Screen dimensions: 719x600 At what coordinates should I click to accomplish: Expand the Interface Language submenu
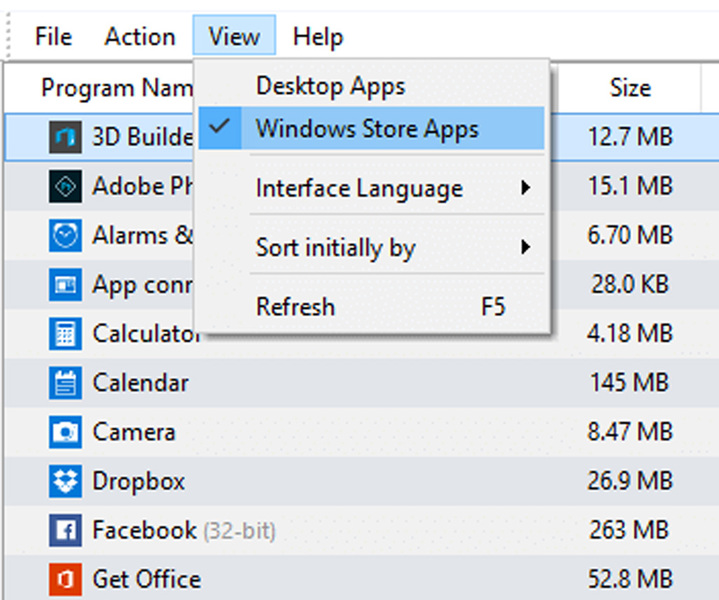[371, 188]
